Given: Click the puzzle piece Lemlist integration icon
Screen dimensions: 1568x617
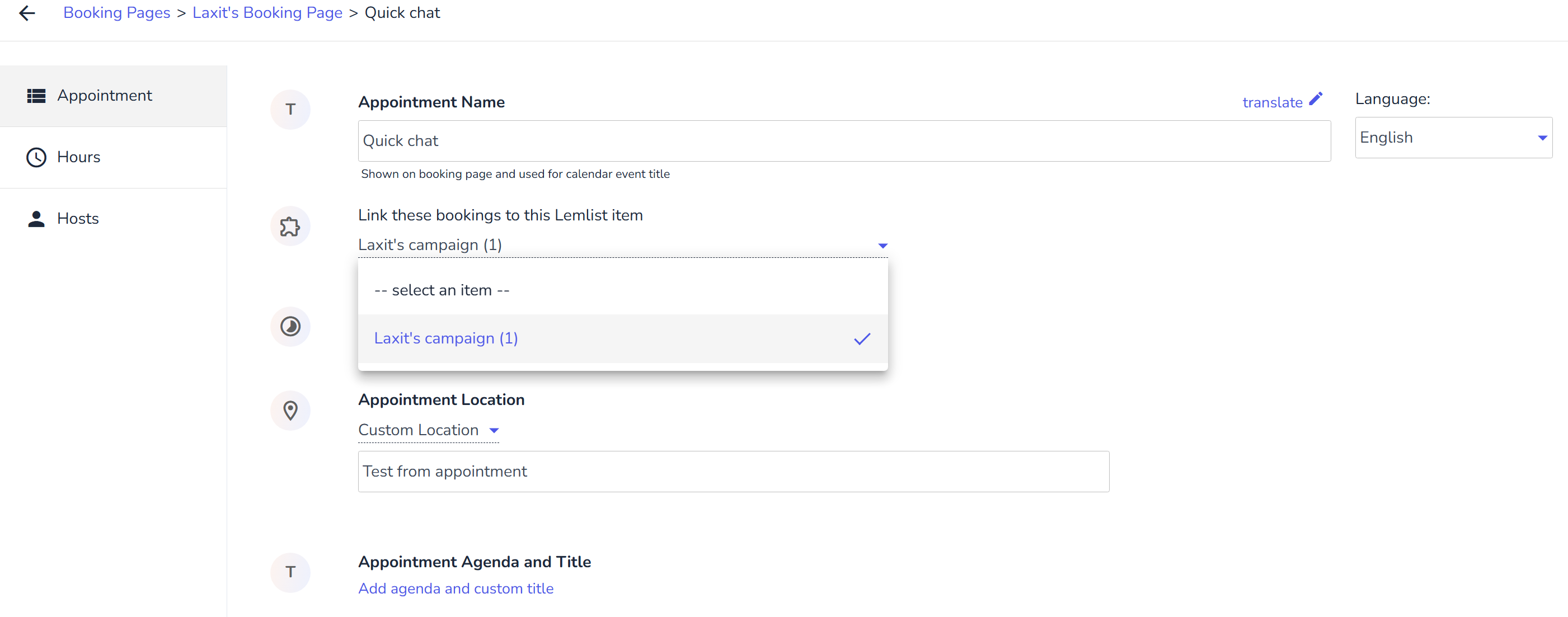Looking at the screenshot, I should pyautogui.click(x=290, y=227).
